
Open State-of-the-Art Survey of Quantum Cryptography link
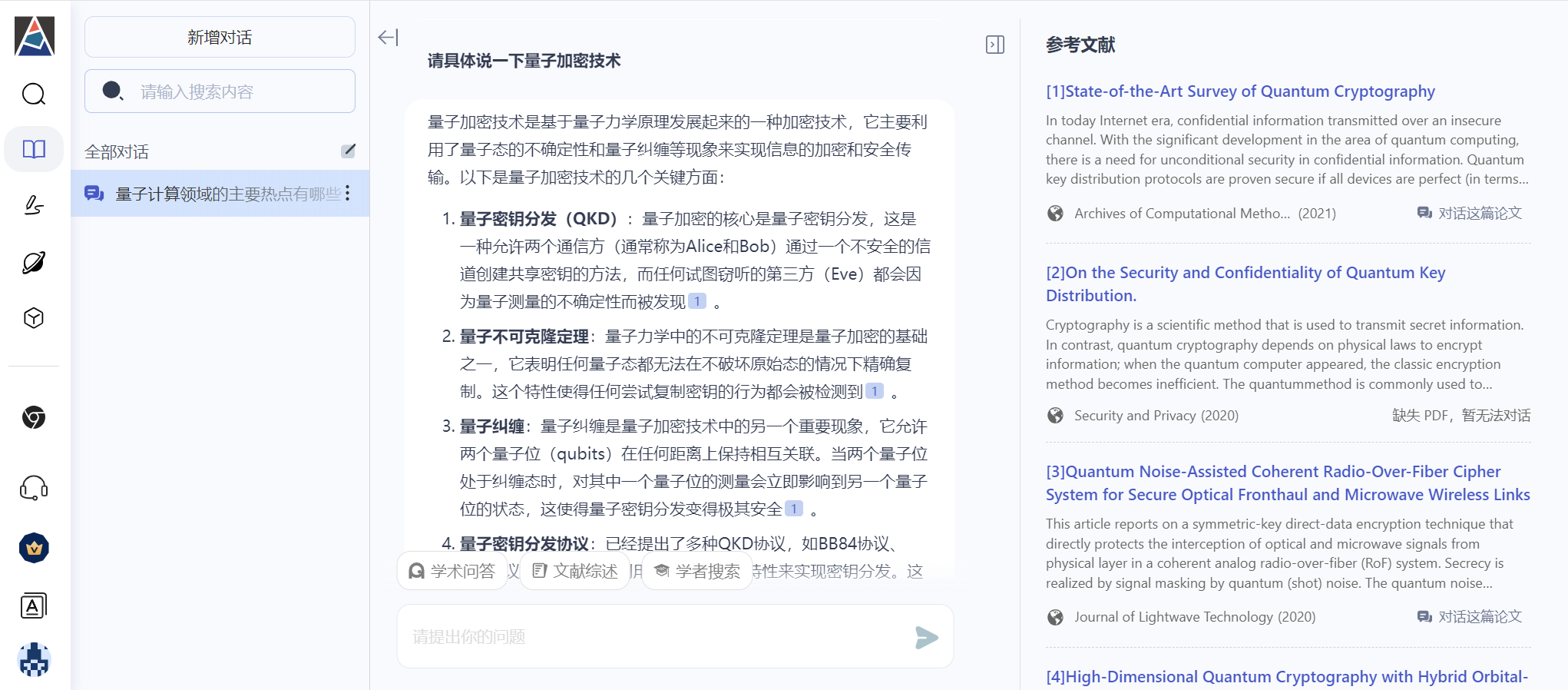(x=1240, y=91)
